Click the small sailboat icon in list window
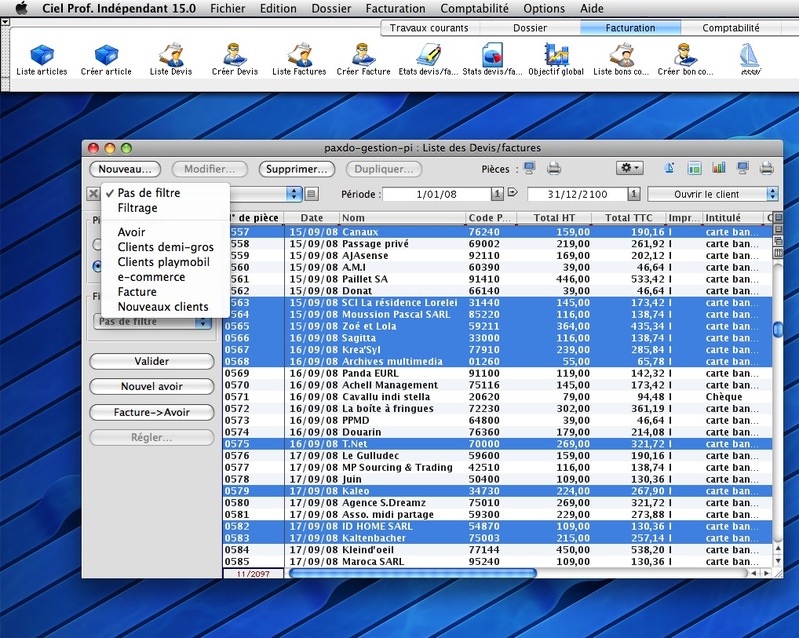The width and height of the screenshot is (799, 638). (x=670, y=168)
